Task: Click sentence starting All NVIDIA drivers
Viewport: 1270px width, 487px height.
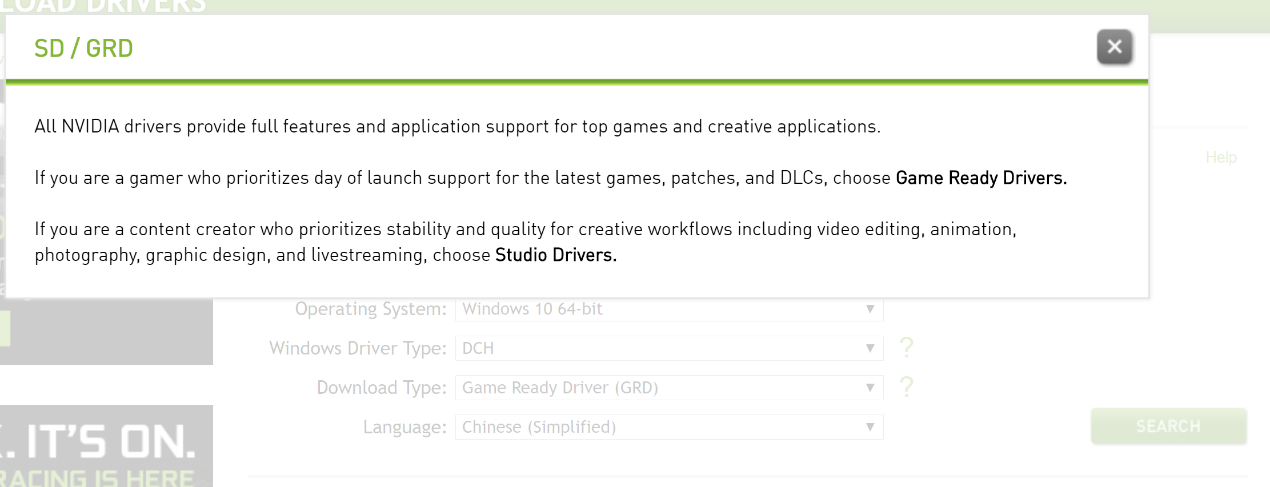Action: coord(458,127)
